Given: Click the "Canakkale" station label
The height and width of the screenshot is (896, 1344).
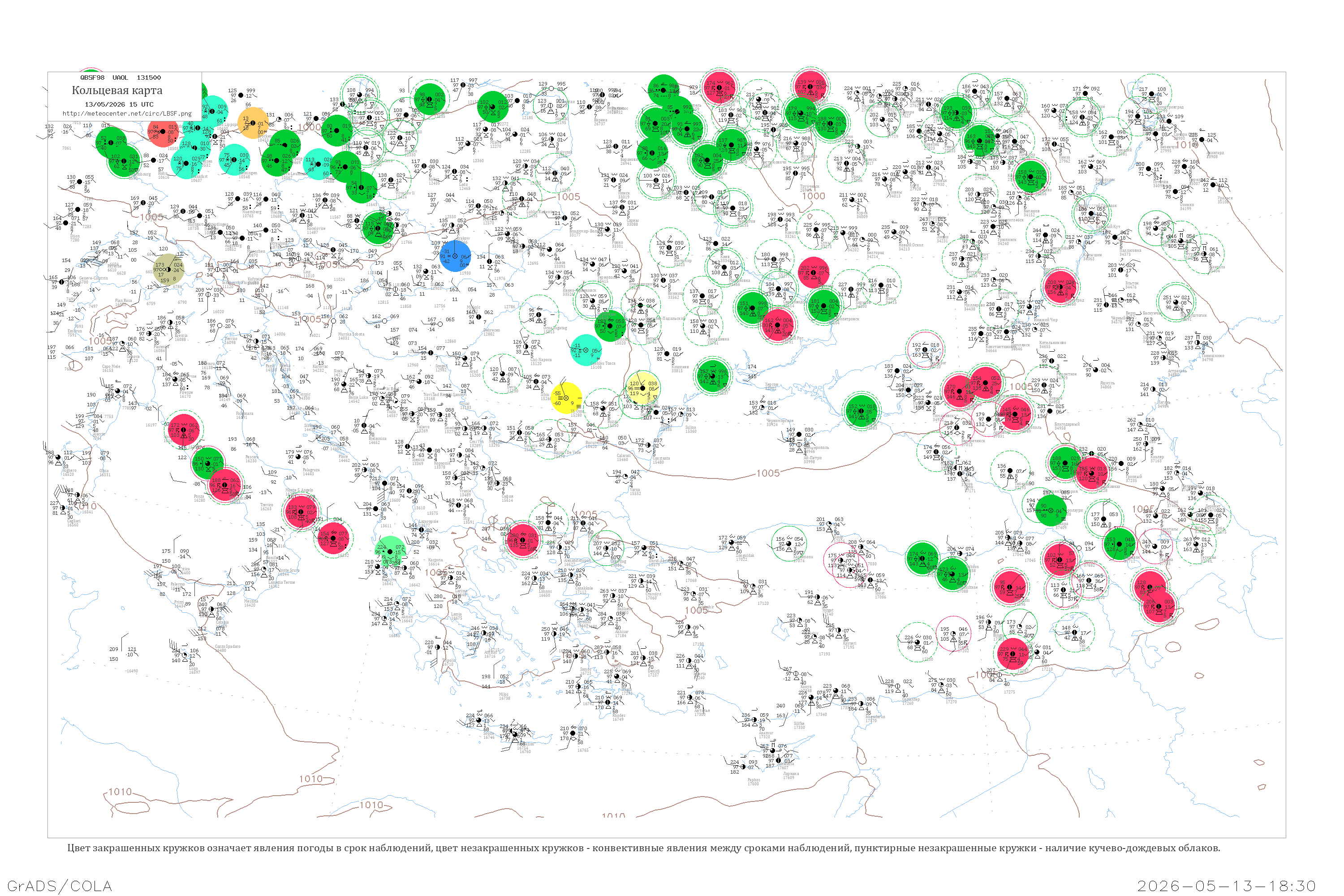Looking at the screenshot, I should tap(584, 589).
